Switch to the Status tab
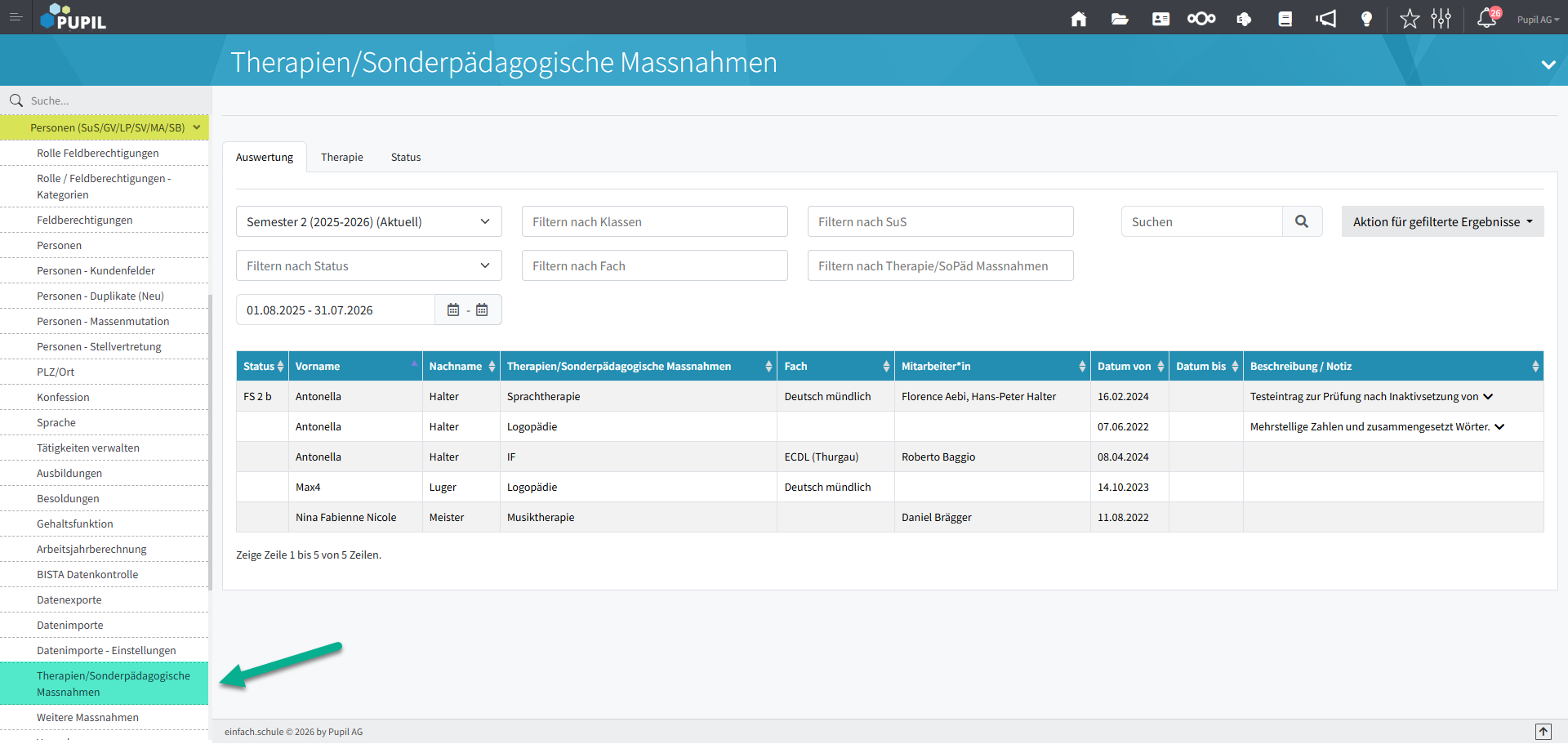Viewport: 1568px width, 744px height. click(x=406, y=157)
